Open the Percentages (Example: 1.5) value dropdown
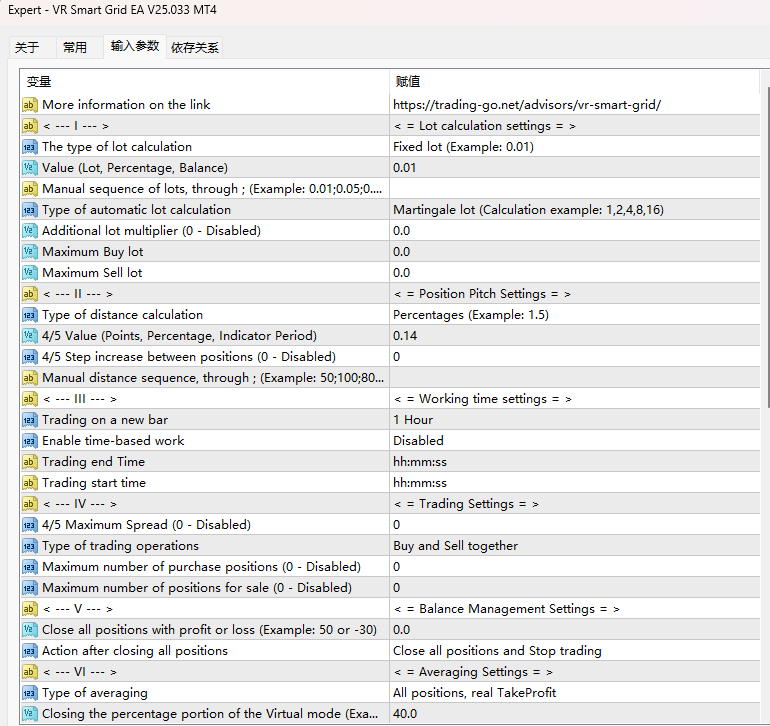Viewport: 770px width, 726px height. tap(575, 315)
